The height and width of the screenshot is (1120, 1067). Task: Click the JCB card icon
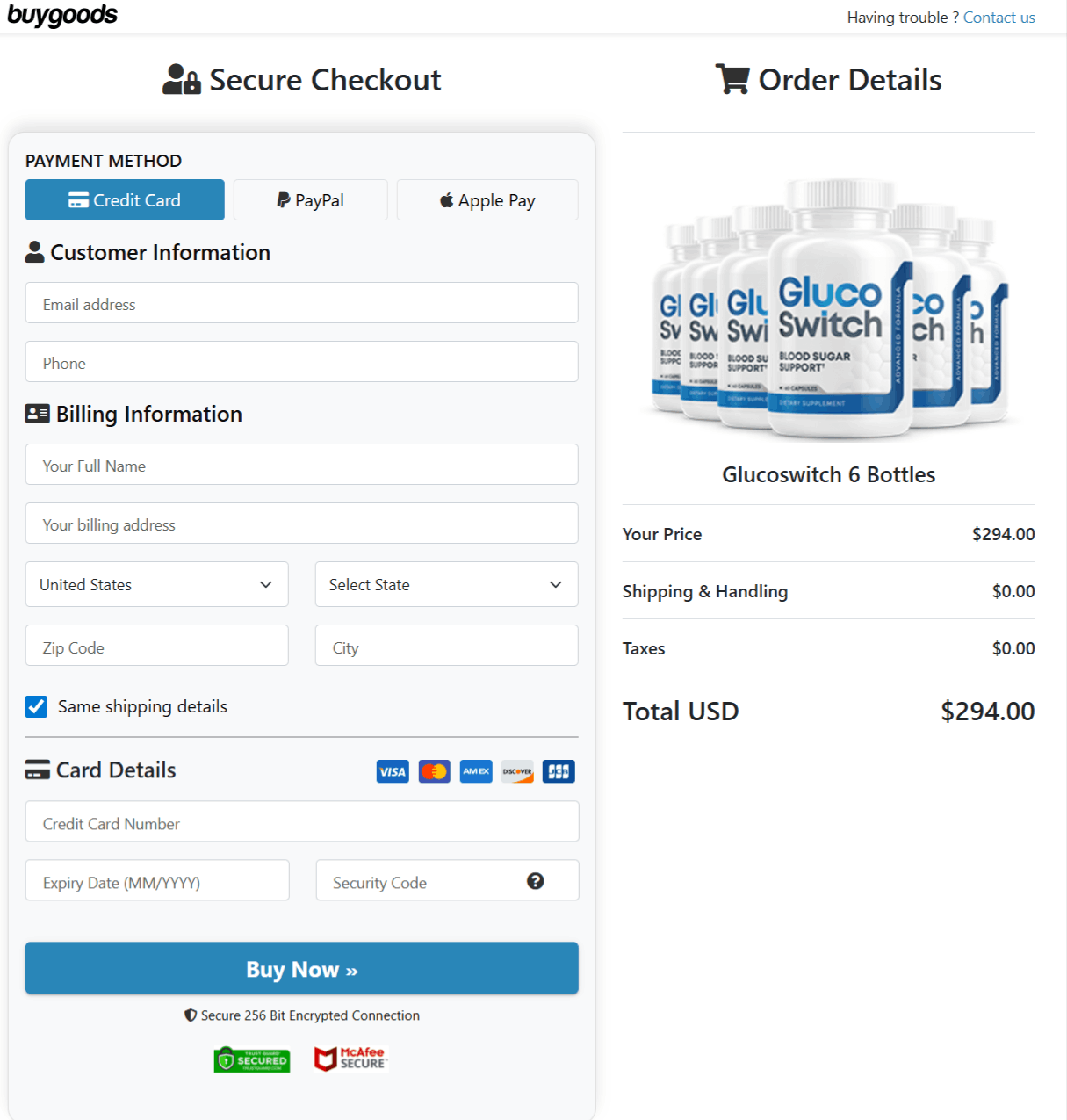pos(559,771)
